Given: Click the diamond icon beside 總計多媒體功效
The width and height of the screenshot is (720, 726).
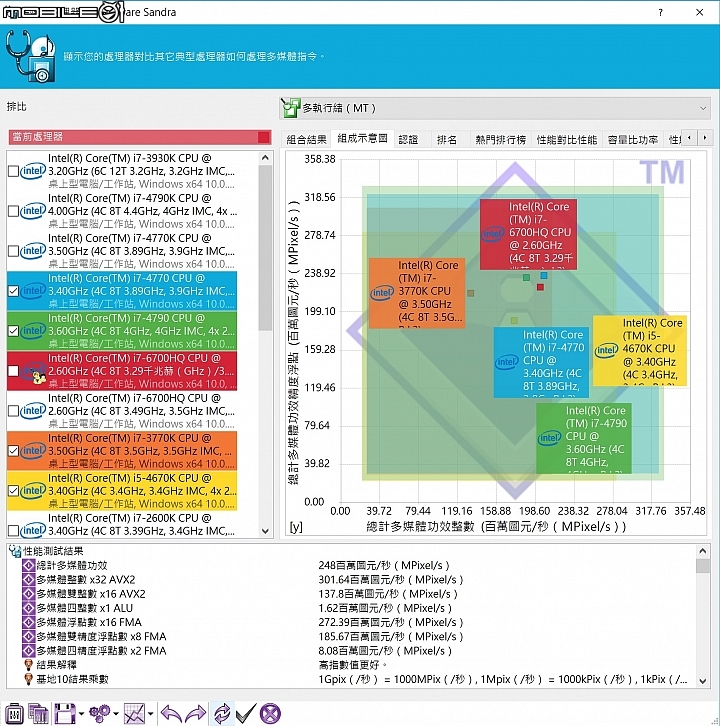Looking at the screenshot, I should click(29, 565).
